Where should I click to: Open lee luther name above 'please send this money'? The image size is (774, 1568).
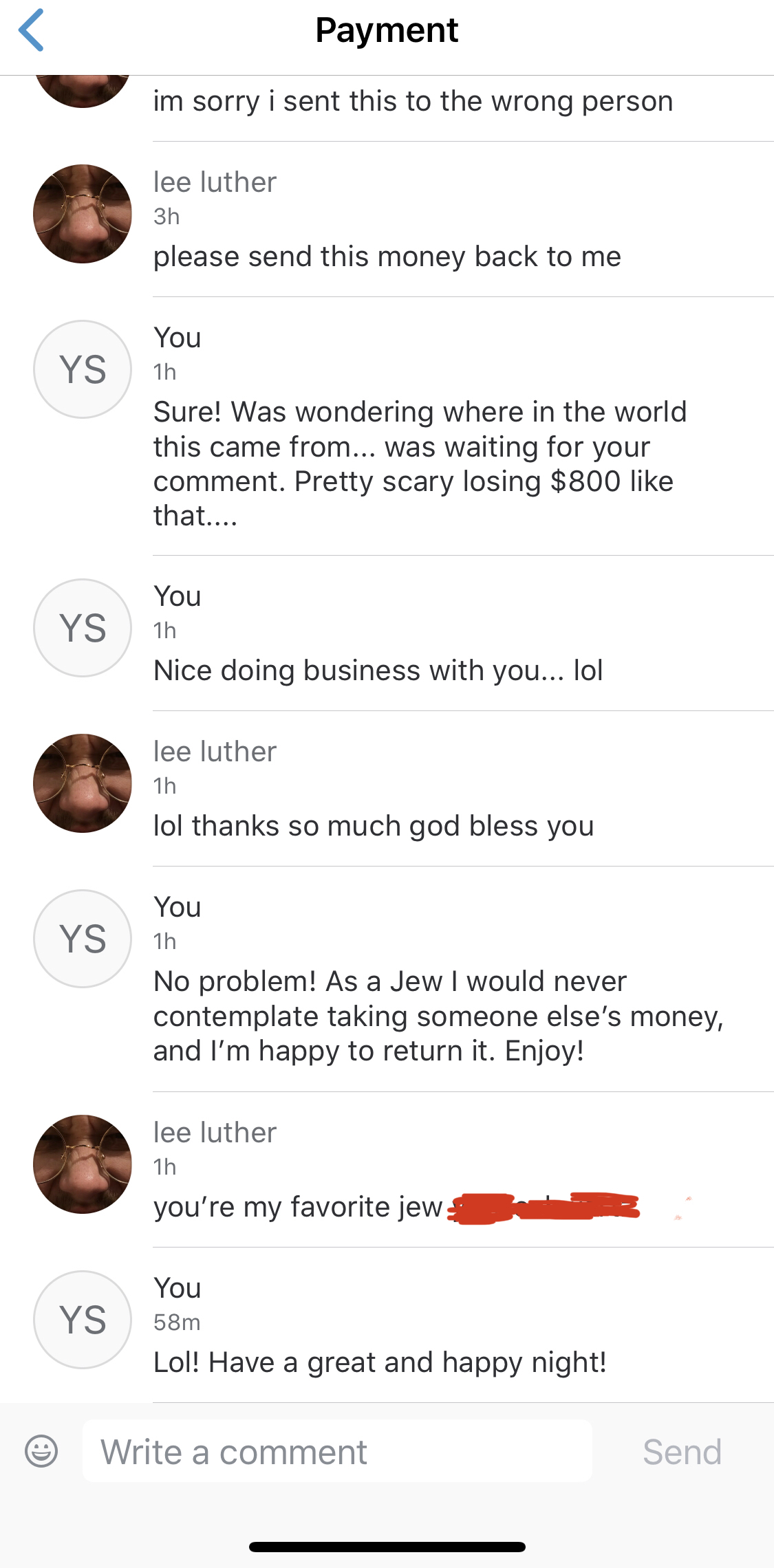pyautogui.click(x=215, y=182)
